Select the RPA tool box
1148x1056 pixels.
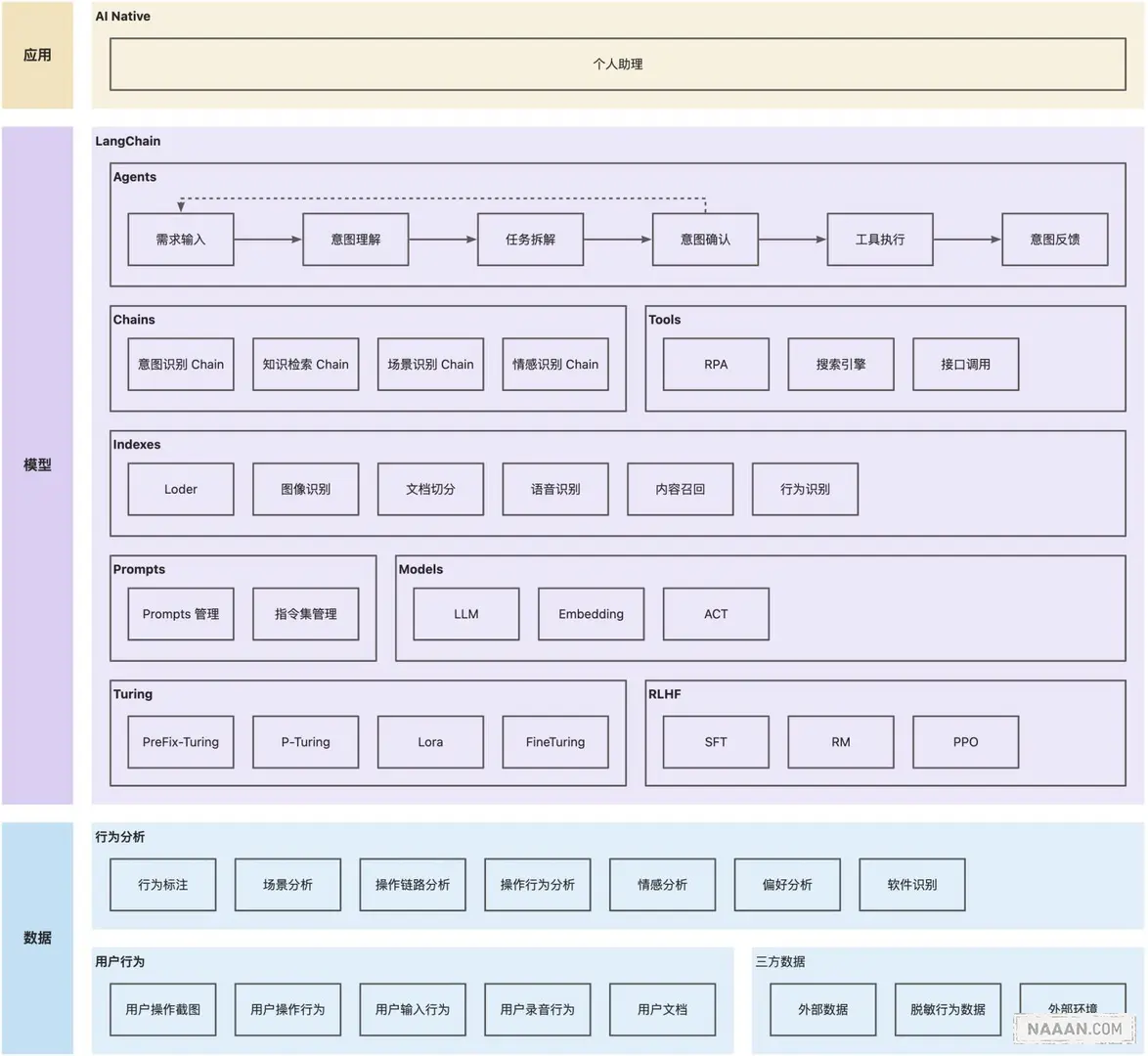[716, 365]
